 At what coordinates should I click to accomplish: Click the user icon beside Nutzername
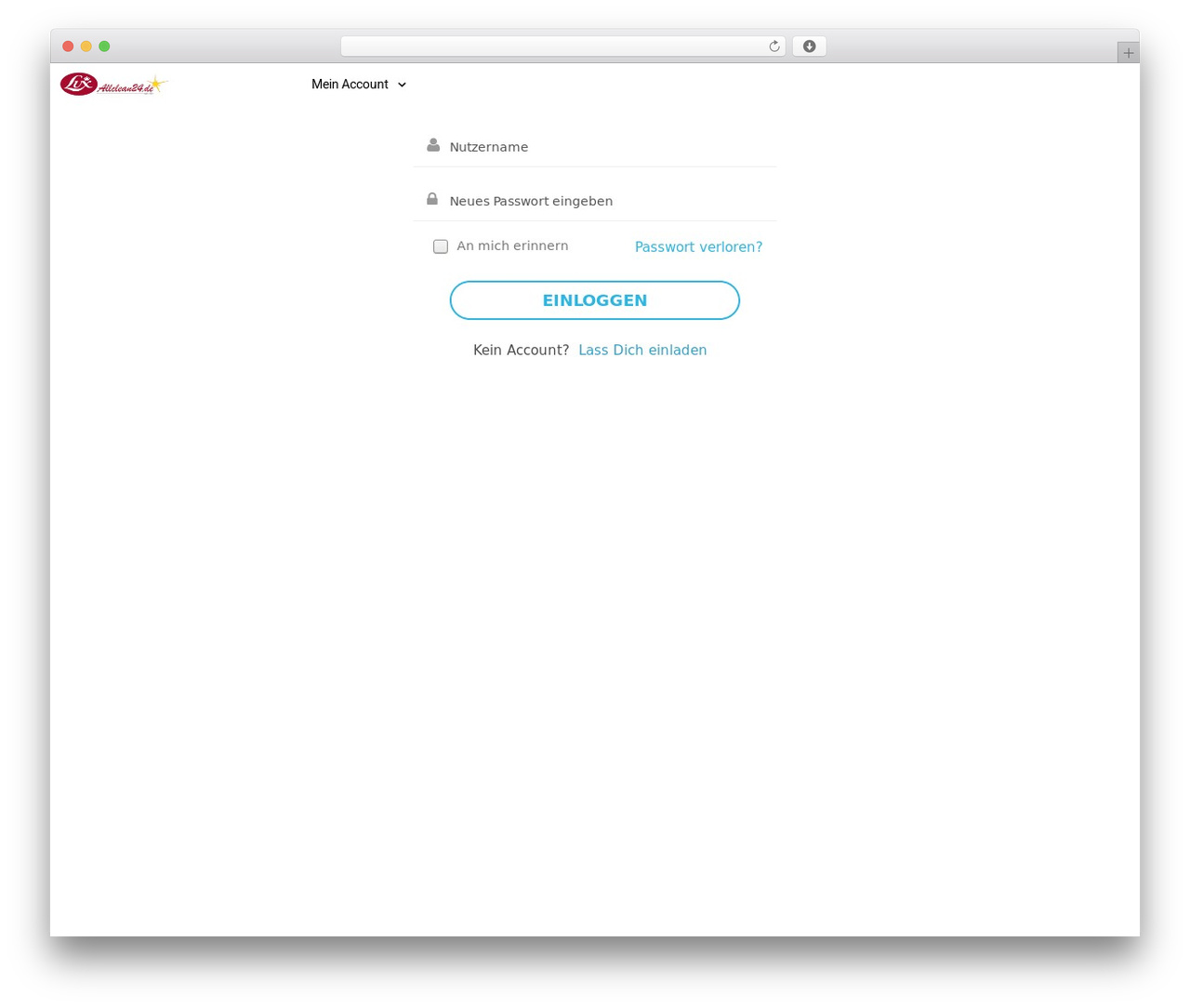coord(433,145)
